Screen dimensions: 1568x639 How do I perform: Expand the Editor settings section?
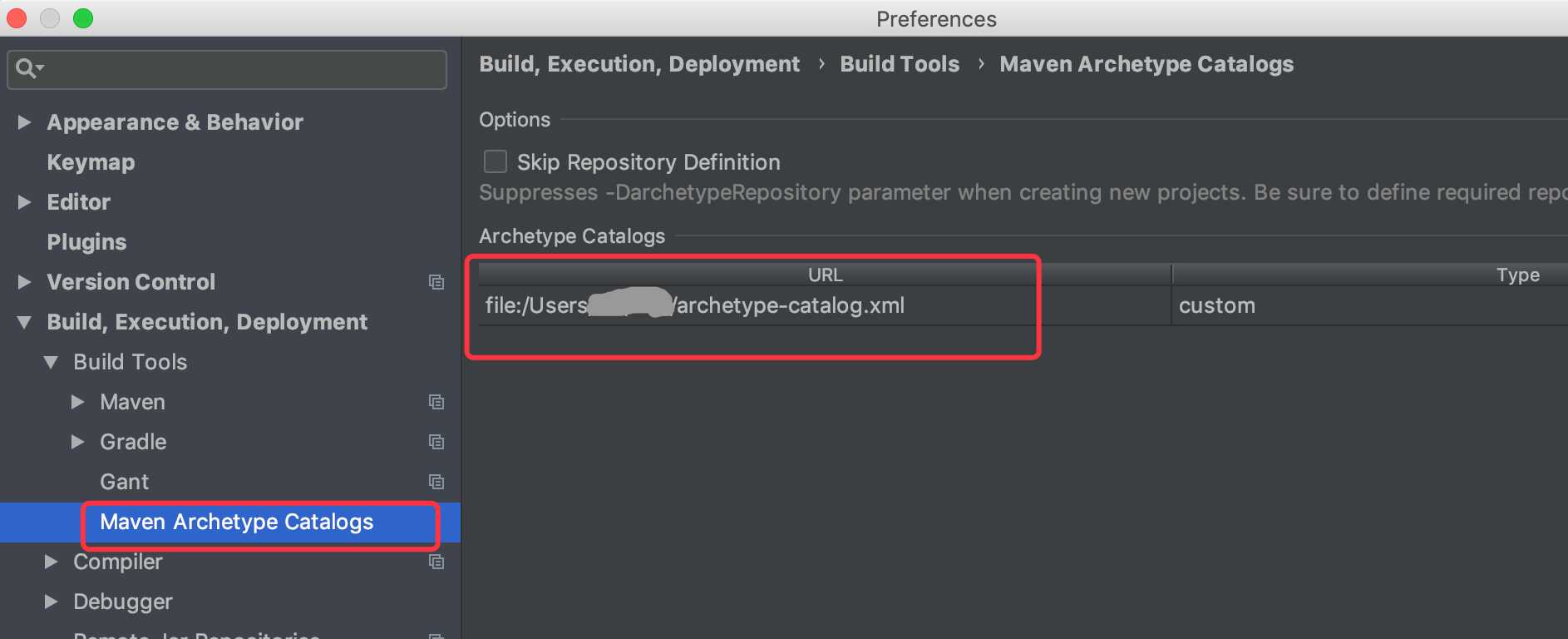[25, 202]
